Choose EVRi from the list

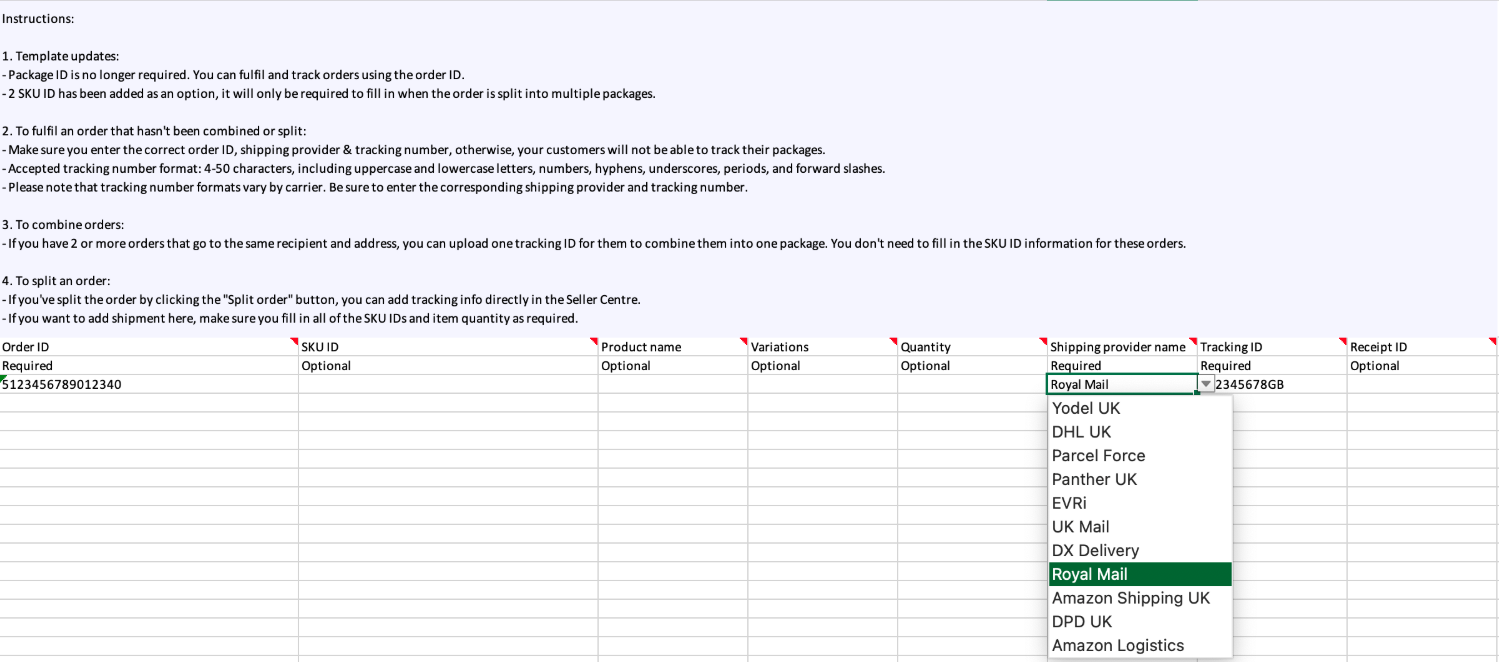[1140, 503]
